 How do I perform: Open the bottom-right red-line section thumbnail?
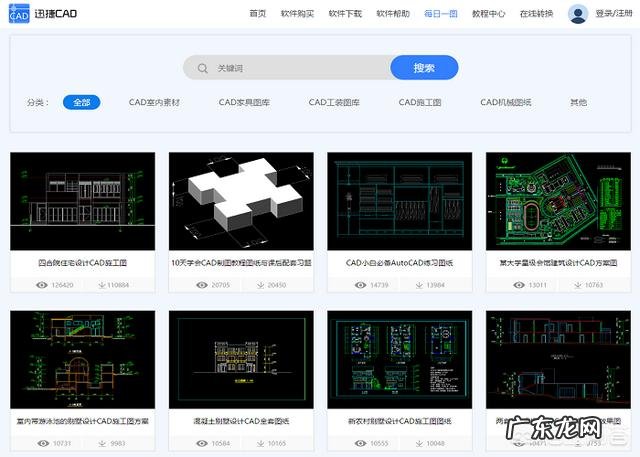tap(558, 359)
